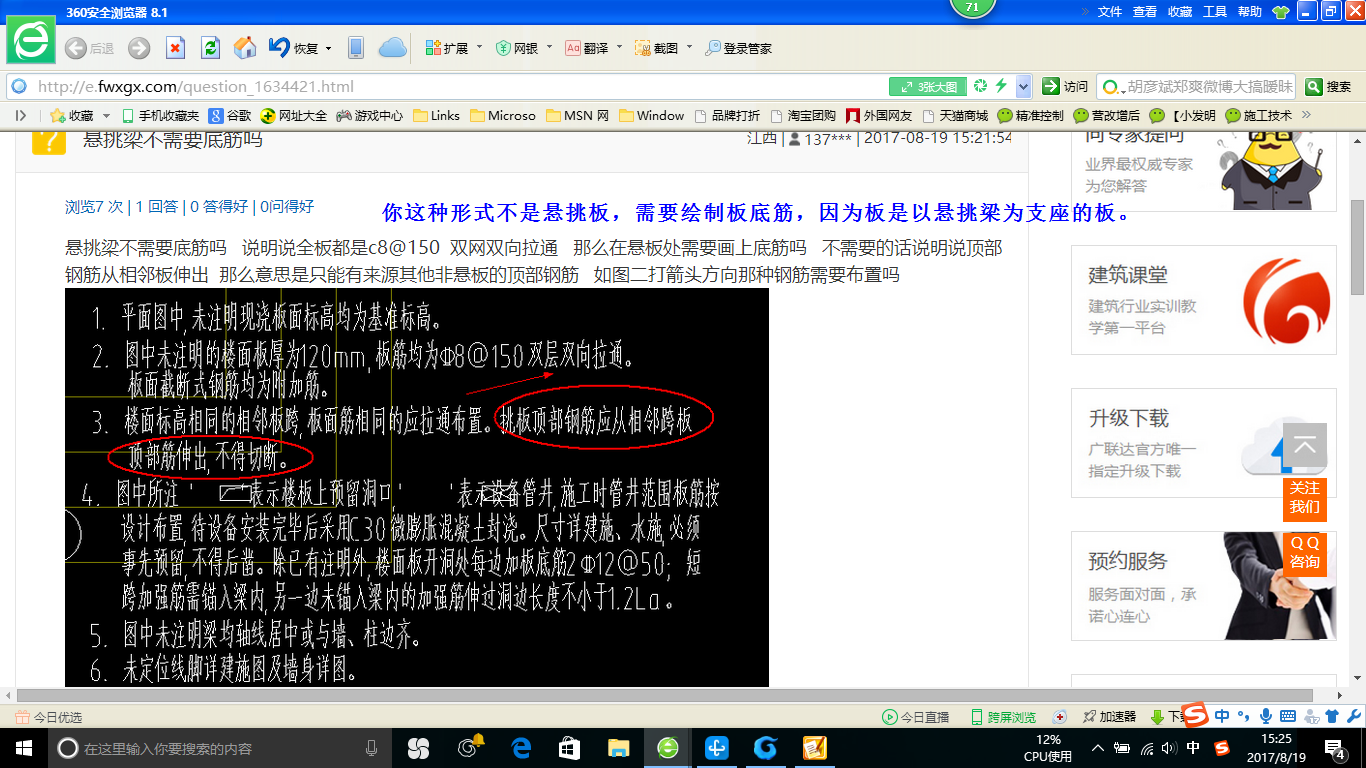Screen dimensions: 1366x768
Task: Click the 升级下载 sidebar card
Action: [x=1203, y=443]
